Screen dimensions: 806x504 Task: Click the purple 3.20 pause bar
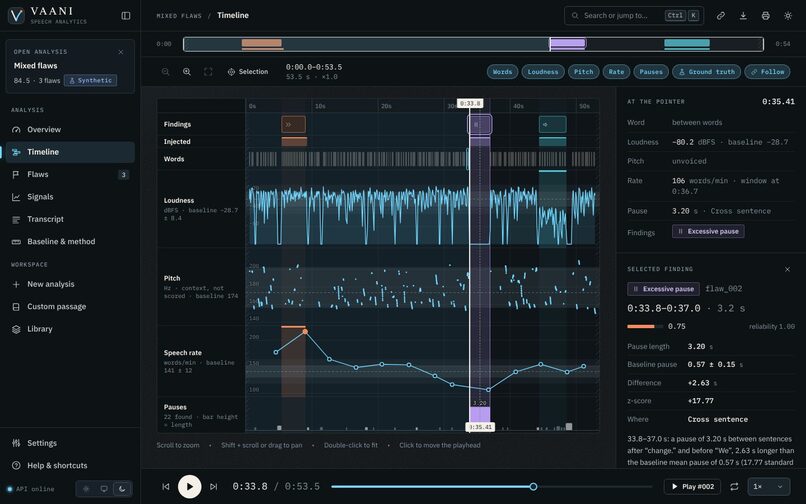click(x=480, y=415)
